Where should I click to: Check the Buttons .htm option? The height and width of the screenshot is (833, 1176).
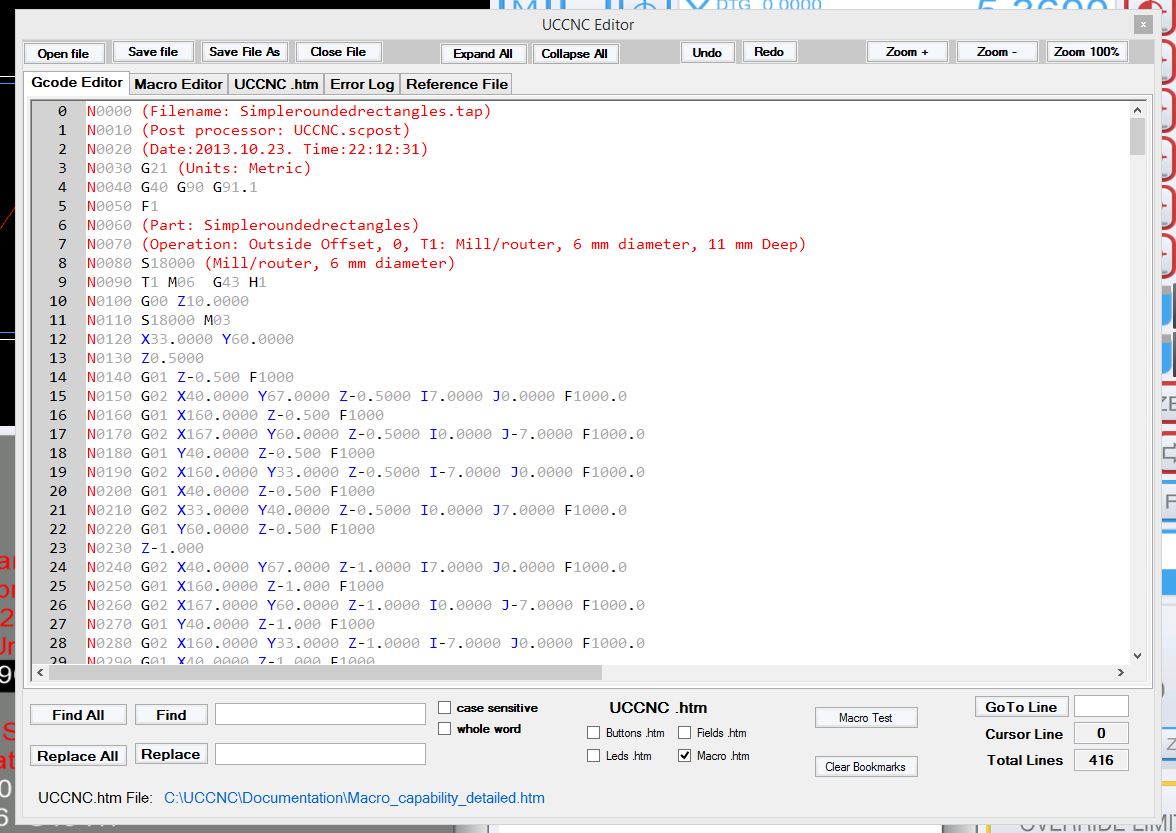(x=593, y=733)
